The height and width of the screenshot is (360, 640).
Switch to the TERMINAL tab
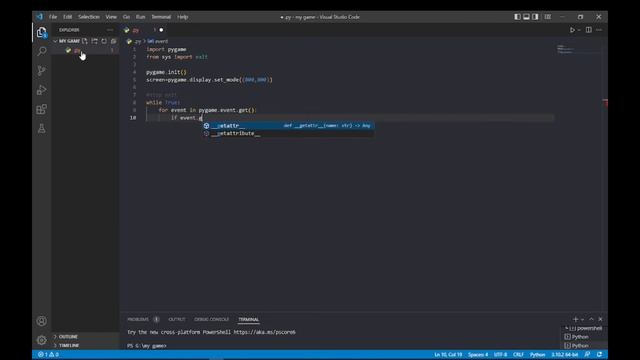click(x=249, y=319)
